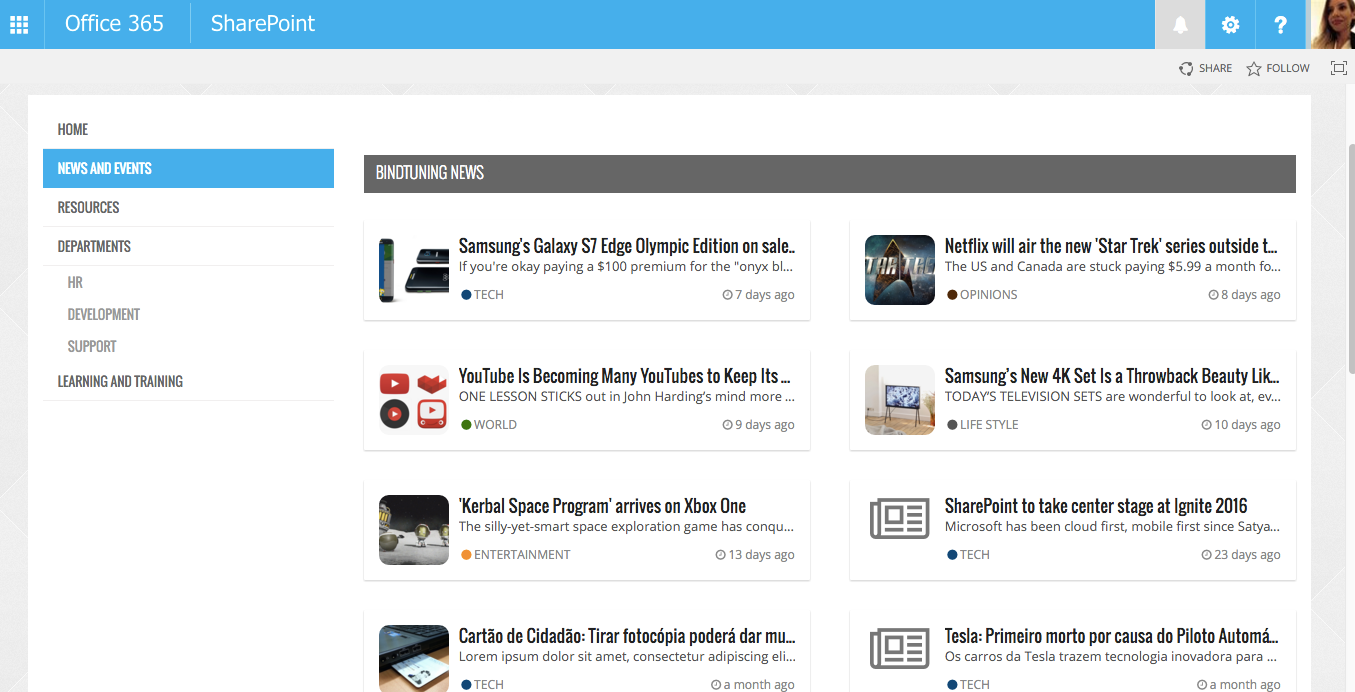Filter by WORLD tag on YouTube card

489,425
